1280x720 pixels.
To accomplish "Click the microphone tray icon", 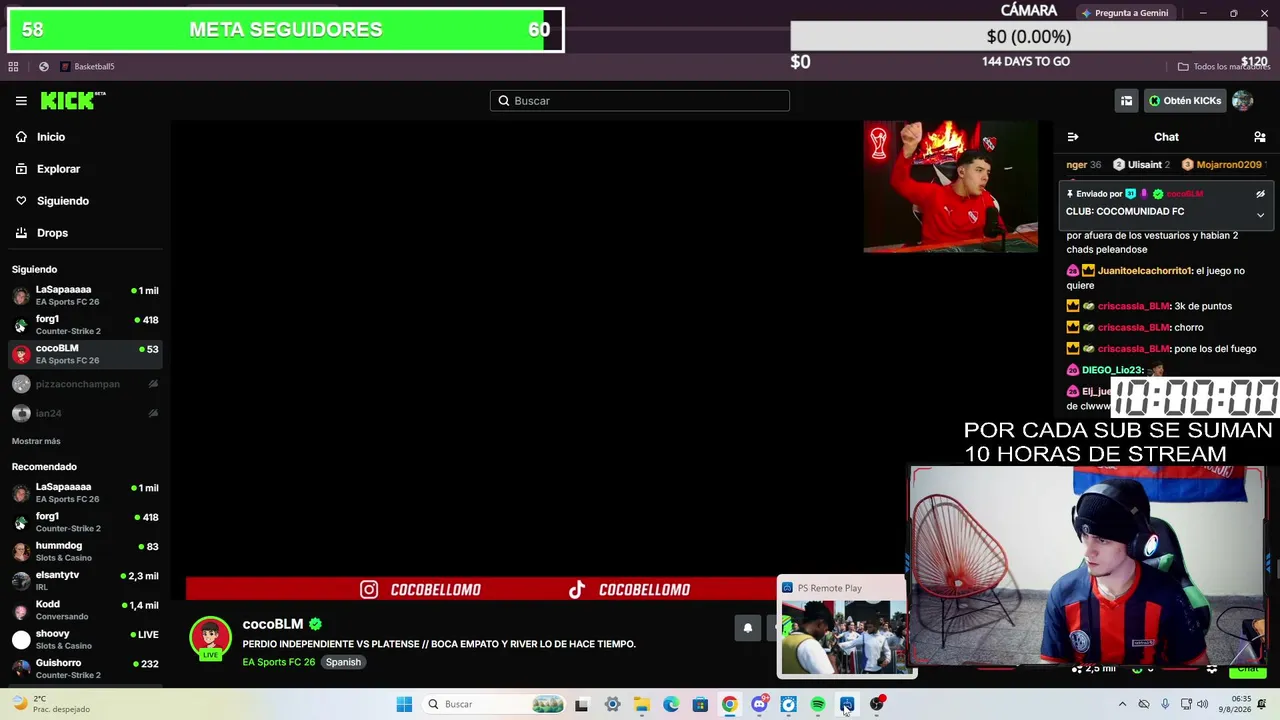I will pos(1165,704).
